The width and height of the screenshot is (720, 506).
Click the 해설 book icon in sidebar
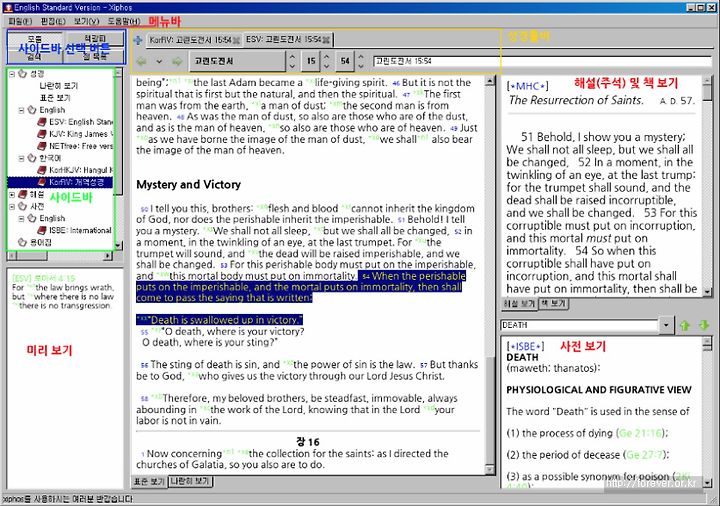pos(22,195)
